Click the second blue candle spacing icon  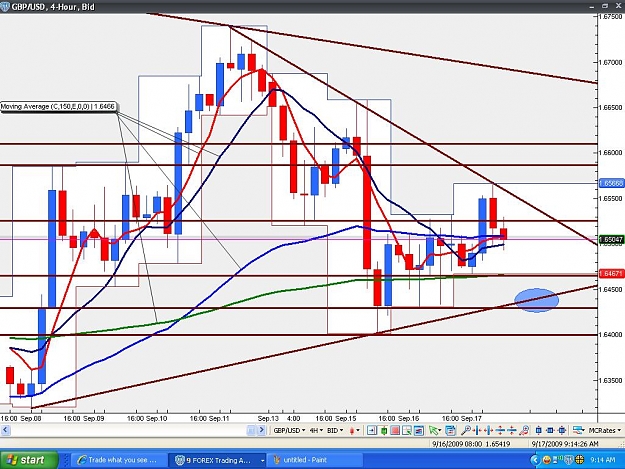(x=550, y=430)
